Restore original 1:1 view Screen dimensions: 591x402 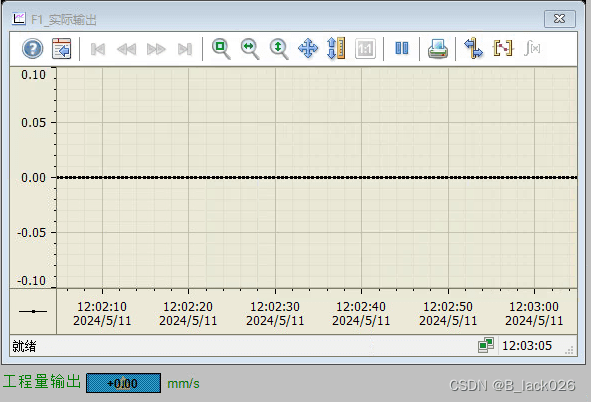tap(365, 49)
